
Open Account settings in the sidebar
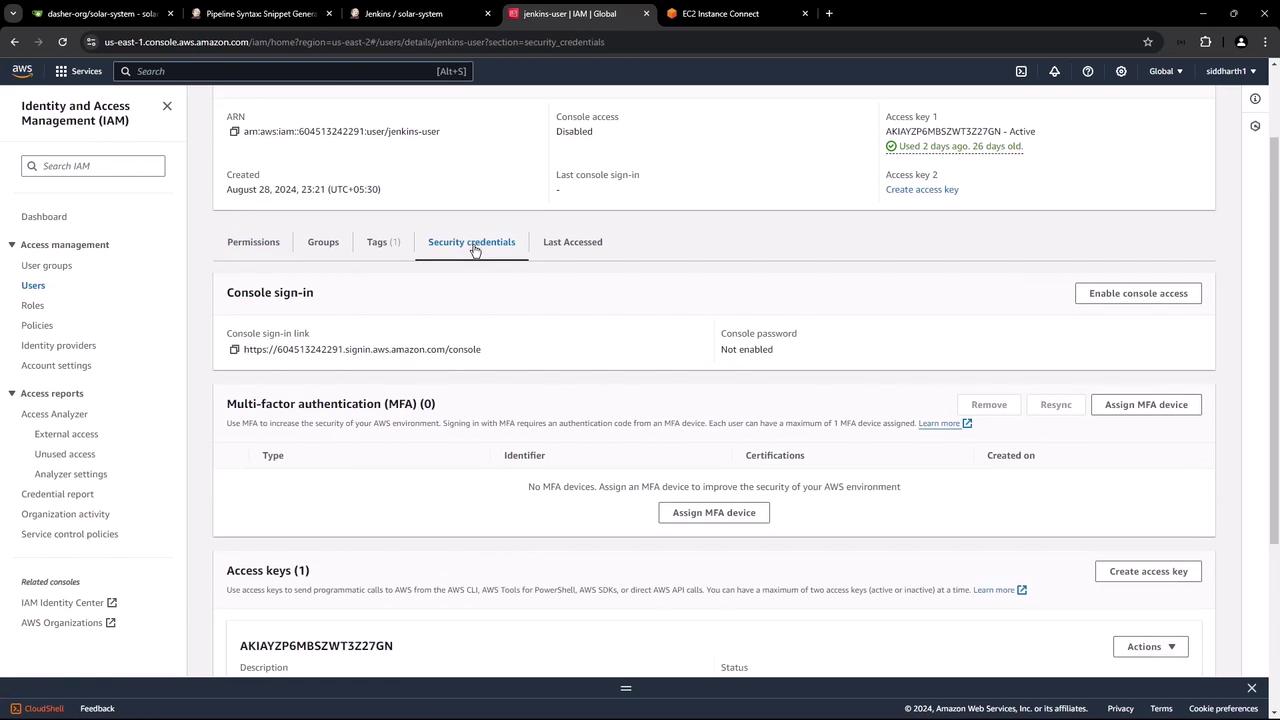56,366
